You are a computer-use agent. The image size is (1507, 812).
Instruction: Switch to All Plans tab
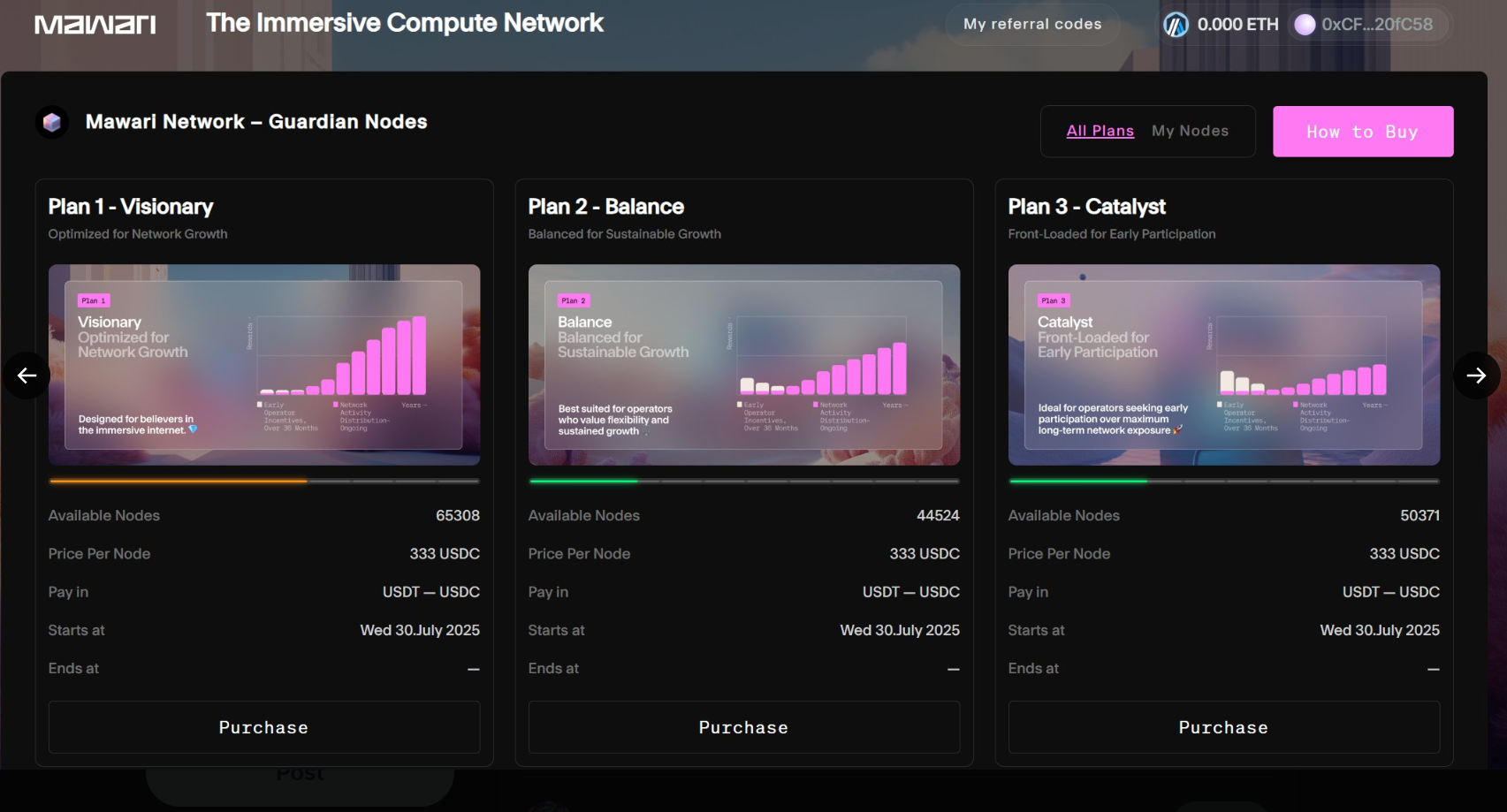click(1100, 131)
